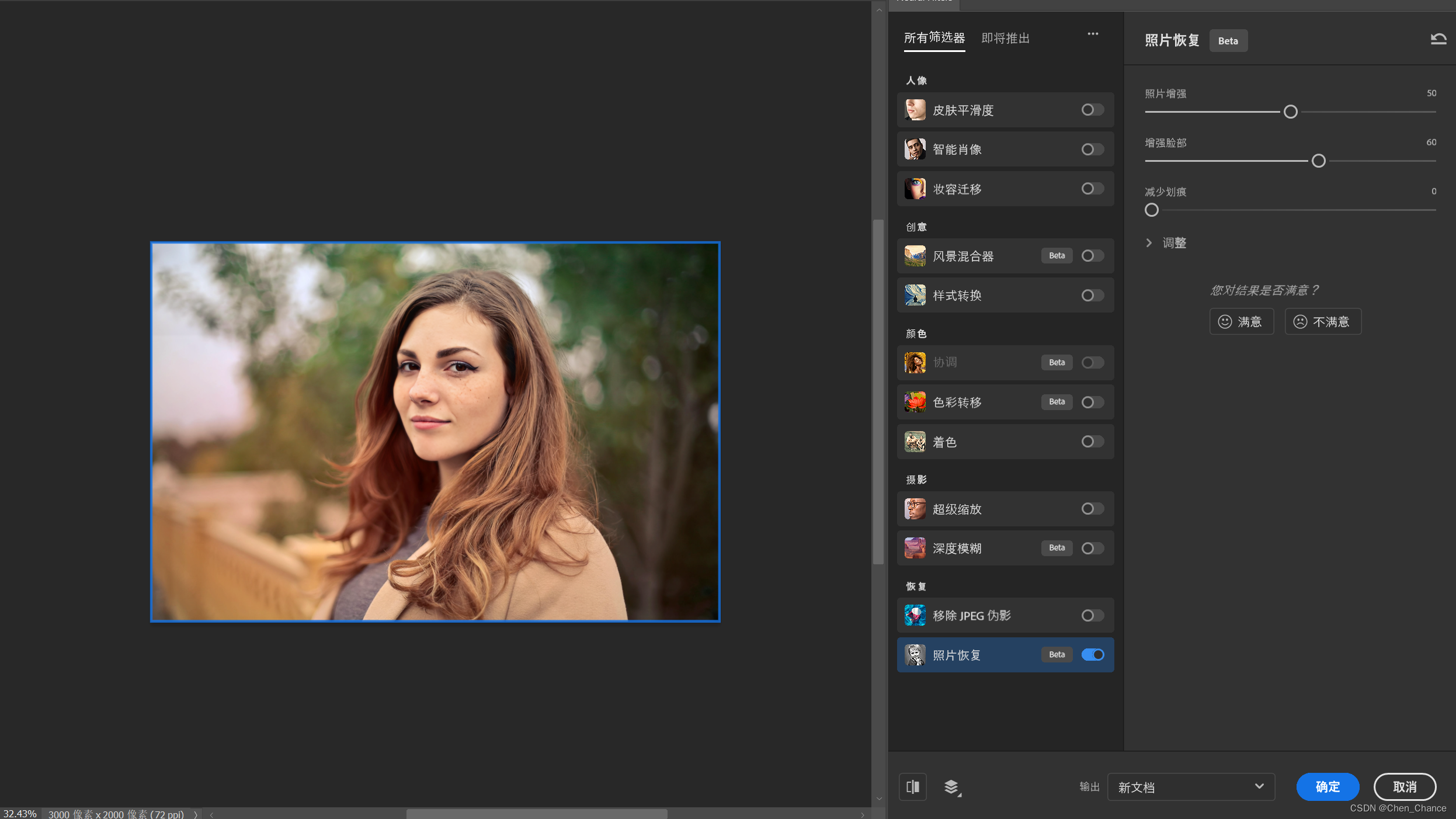Image resolution: width=1456 pixels, height=819 pixels.
Task: Click the layer preview stack icon
Action: 951,787
